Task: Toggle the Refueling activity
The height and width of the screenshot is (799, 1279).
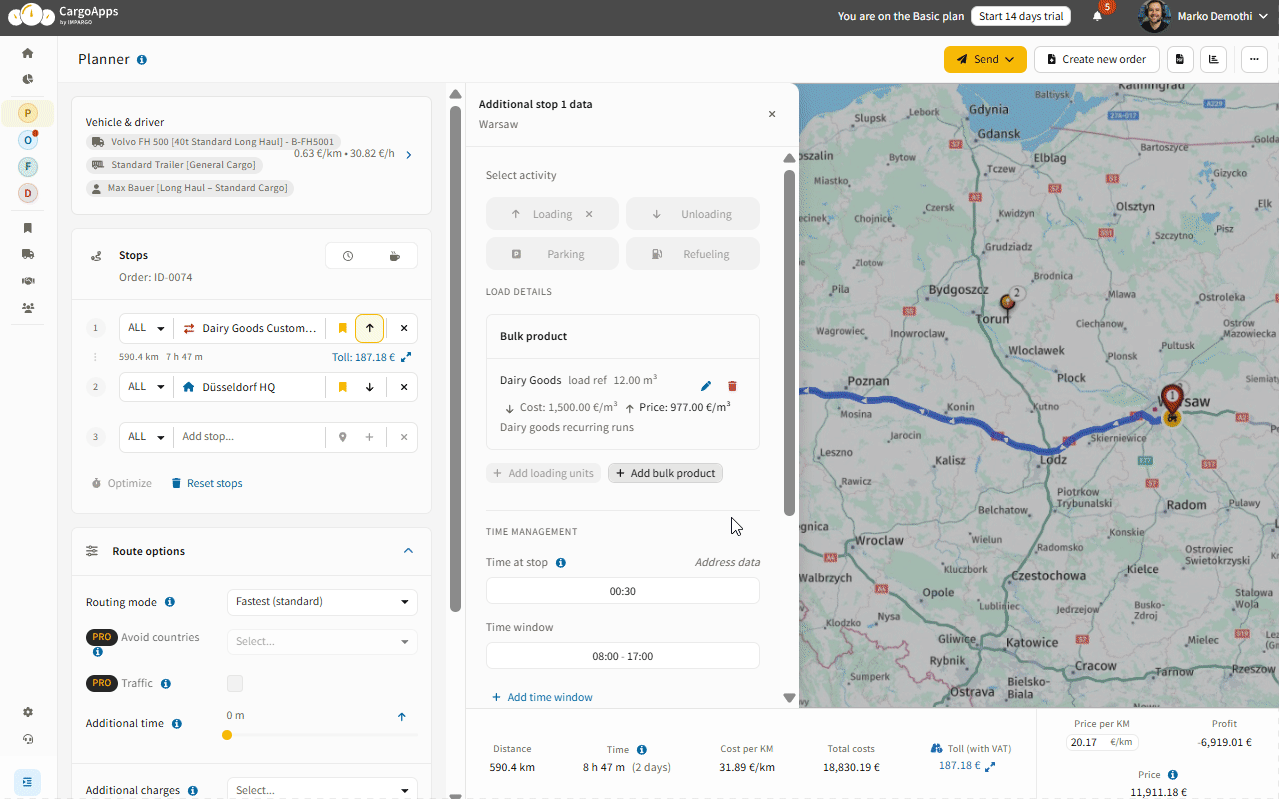Action: tap(693, 254)
